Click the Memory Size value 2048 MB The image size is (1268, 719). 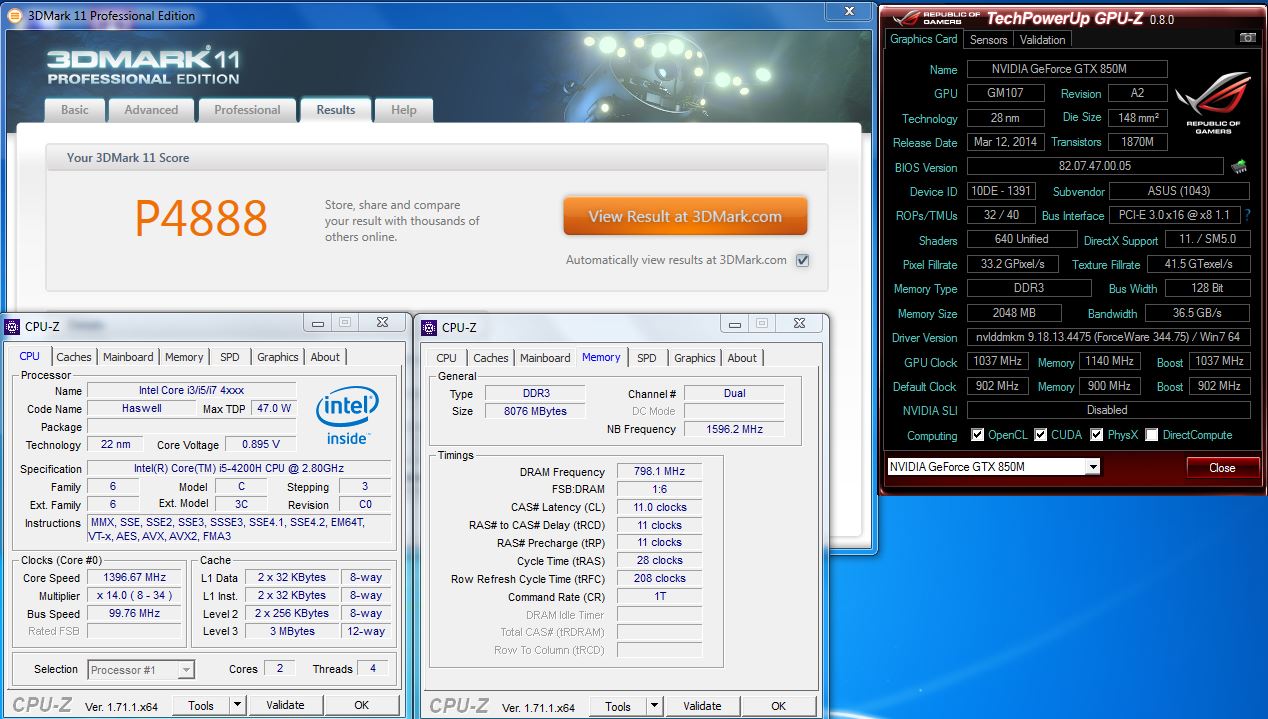1015,313
